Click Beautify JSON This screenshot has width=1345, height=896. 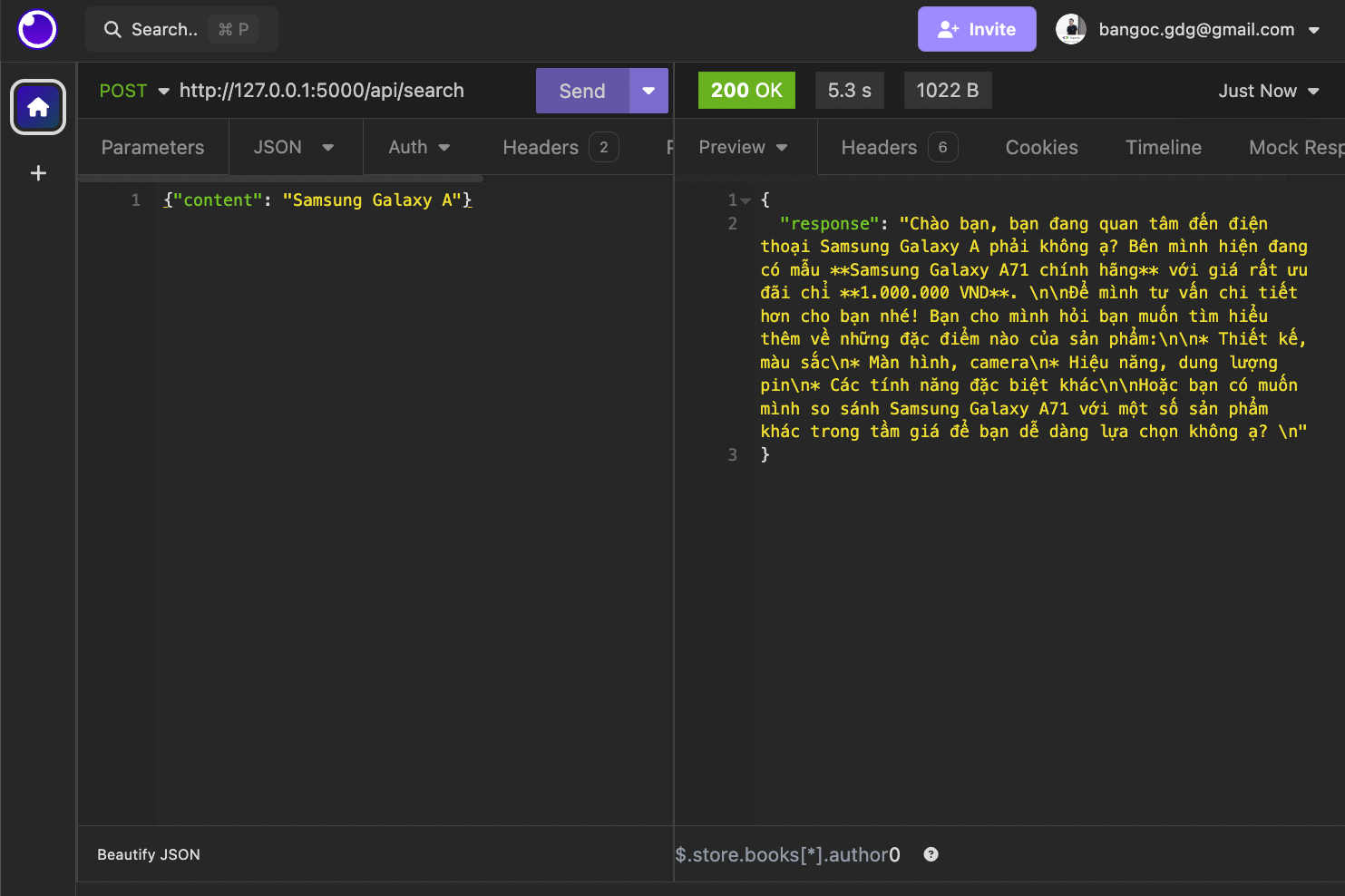(149, 854)
